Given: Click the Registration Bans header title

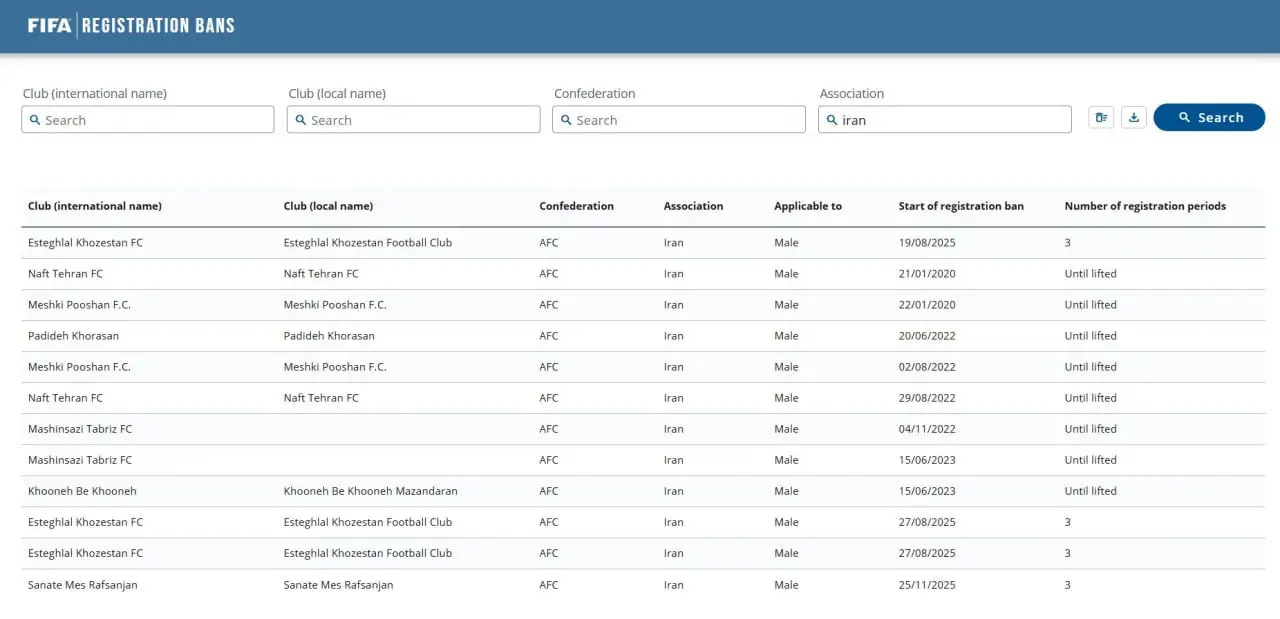Looking at the screenshot, I should coord(158,25).
